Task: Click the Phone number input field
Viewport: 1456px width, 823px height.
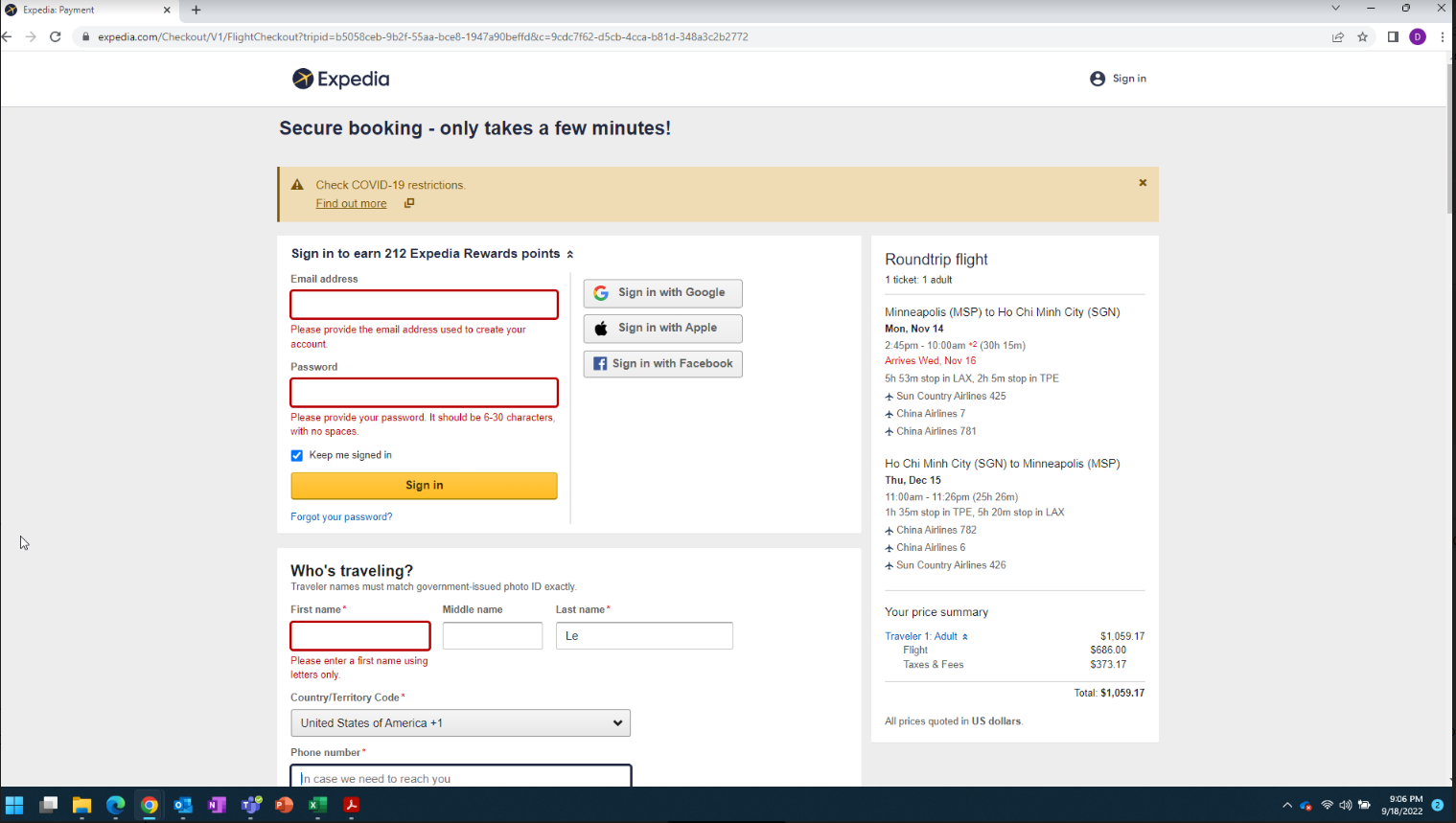Action: pos(460,776)
